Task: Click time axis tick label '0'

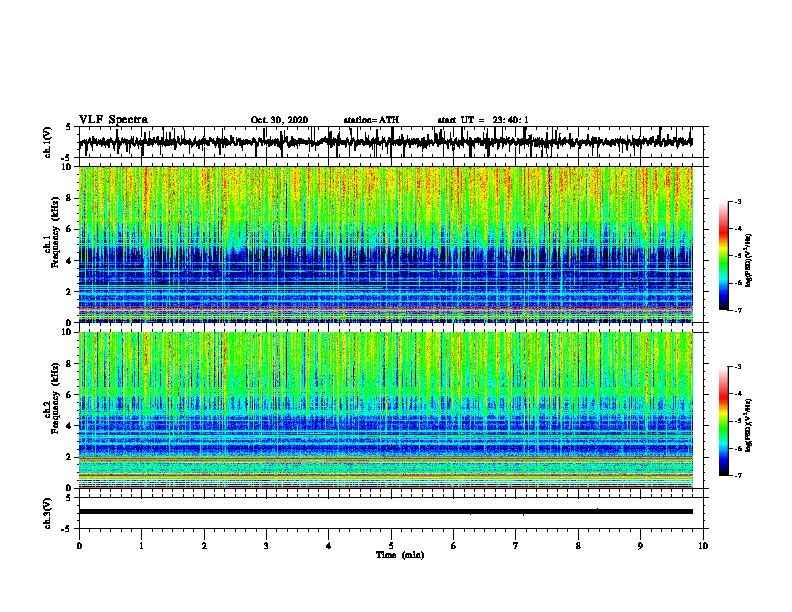Action: 79,546
